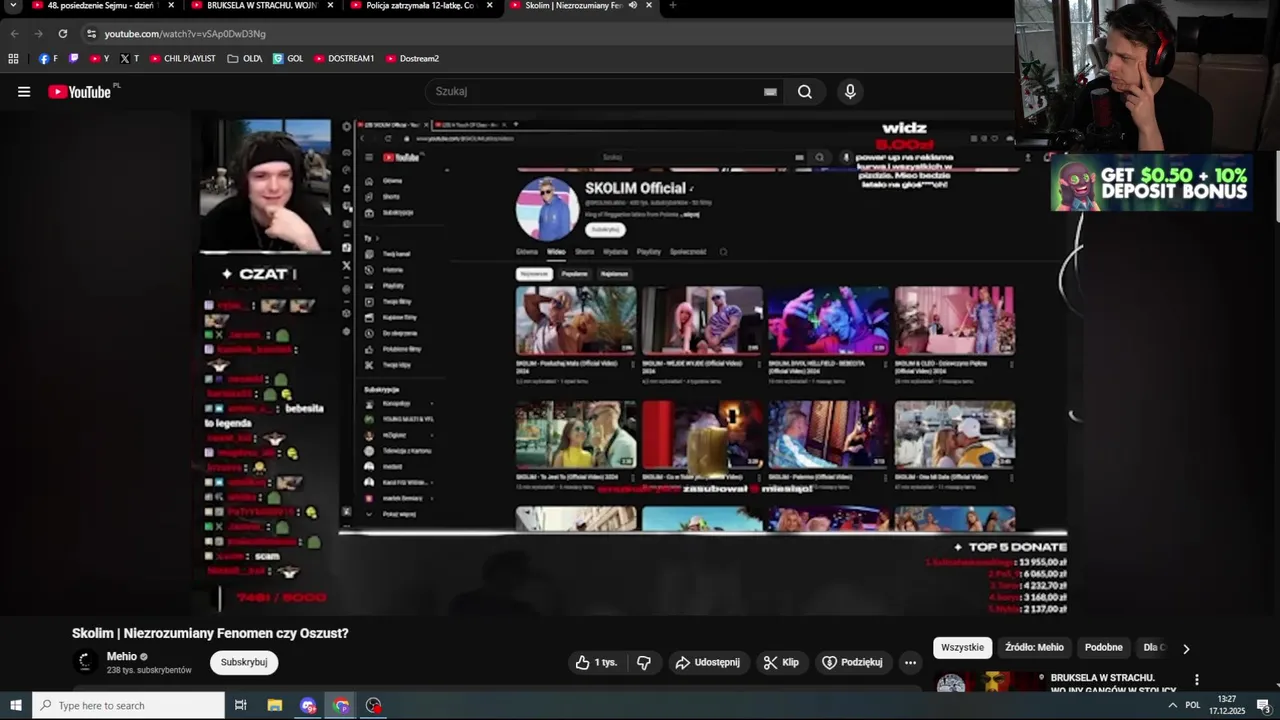Open a new browser tab

[x=672, y=5]
